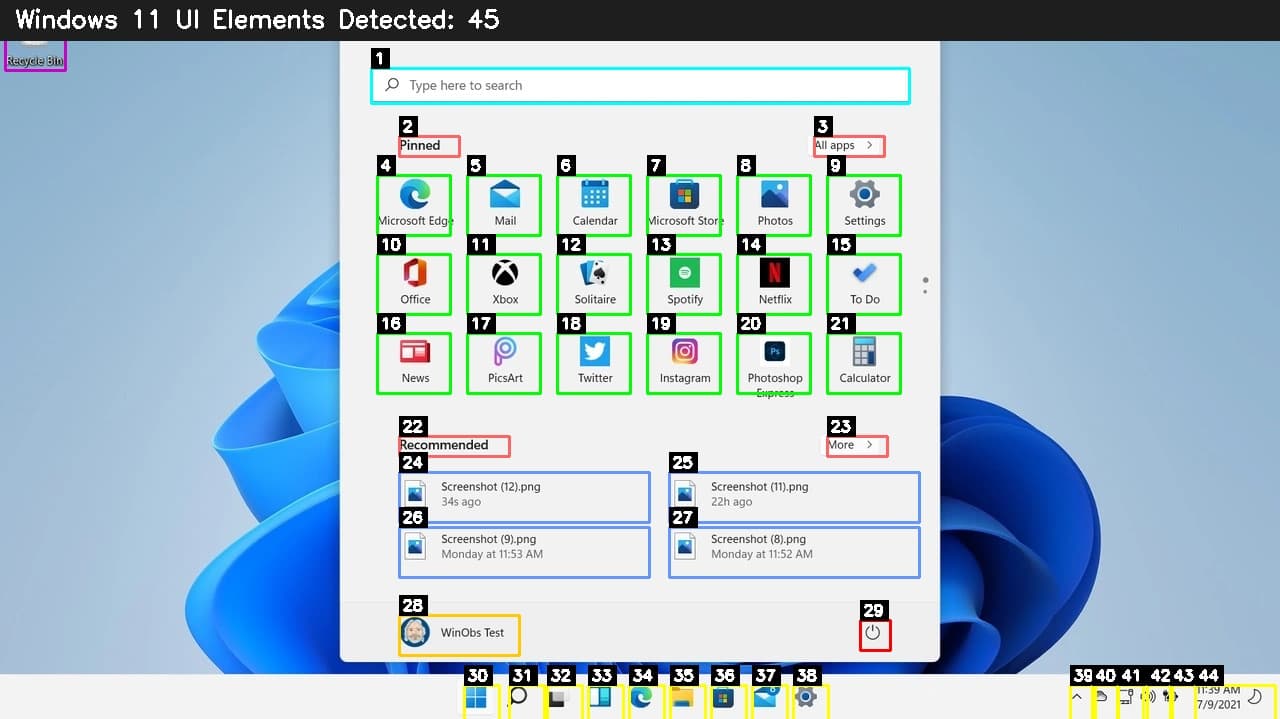1280x719 pixels.
Task: Click the WinObs Test user account
Action: click(x=458, y=633)
